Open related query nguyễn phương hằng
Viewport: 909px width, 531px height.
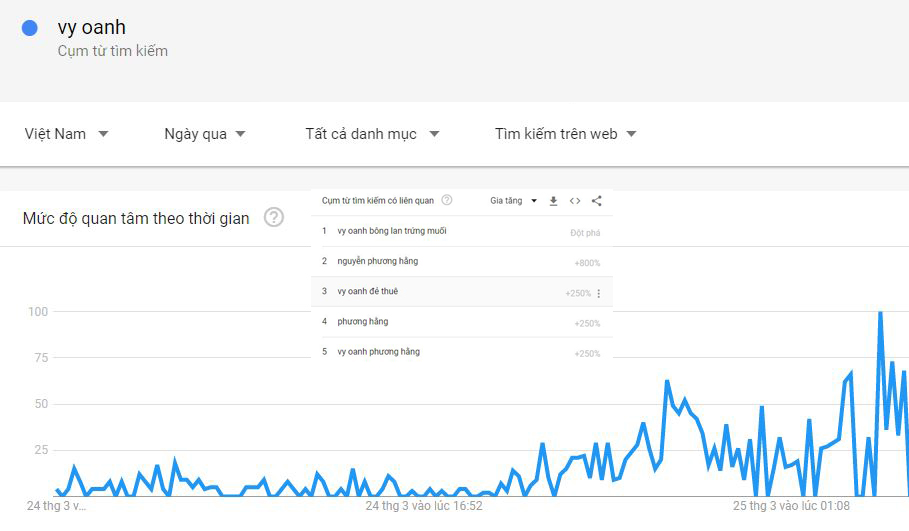[378, 261]
